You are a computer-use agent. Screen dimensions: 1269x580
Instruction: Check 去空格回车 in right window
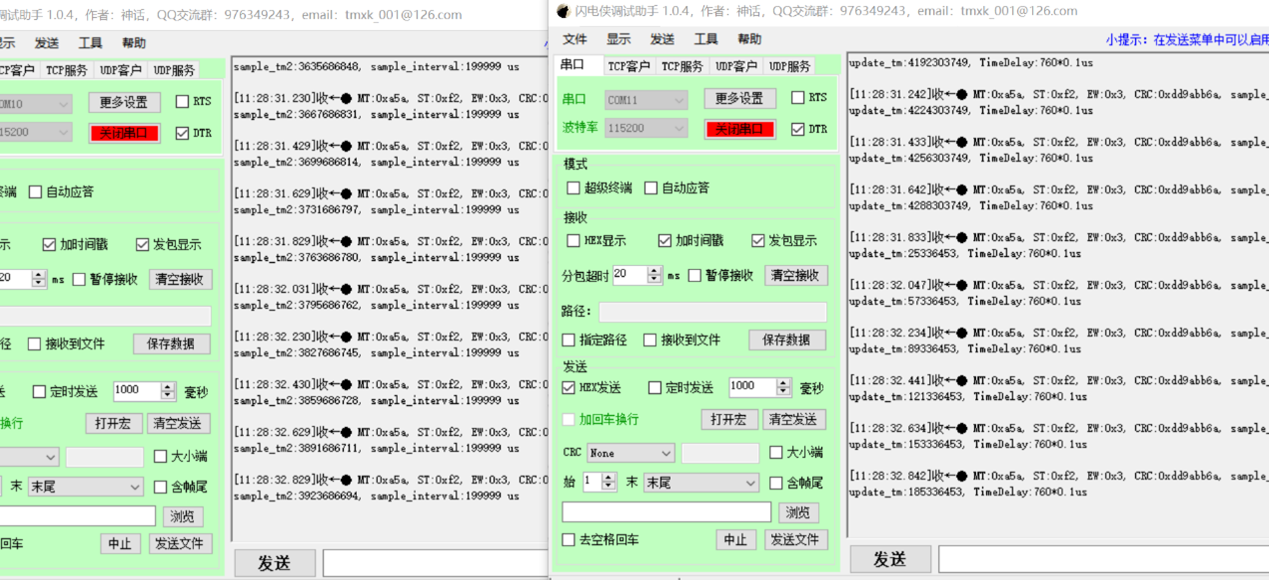coord(569,540)
